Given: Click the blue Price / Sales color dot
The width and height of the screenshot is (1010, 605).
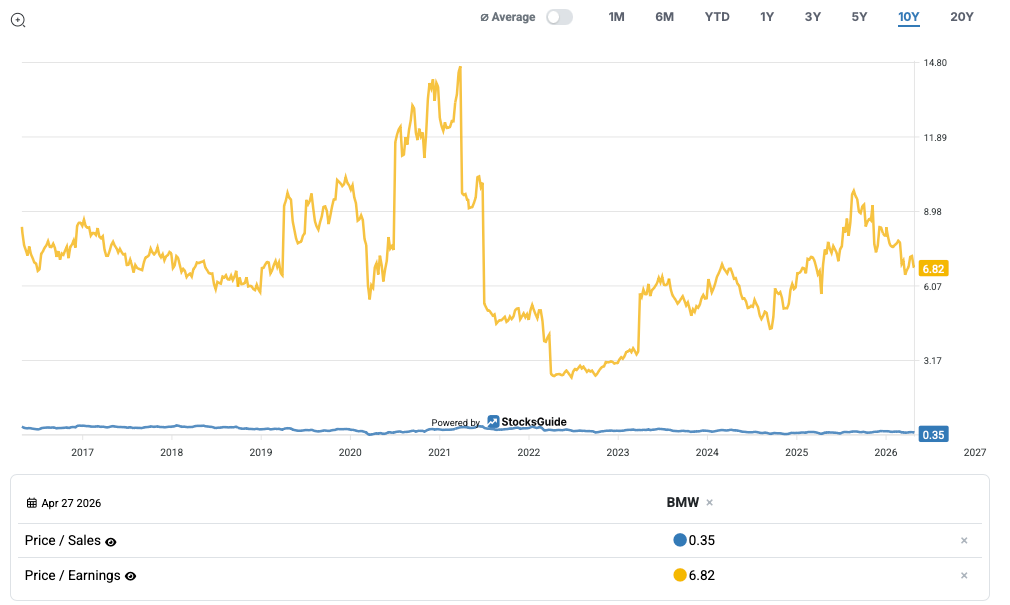Looking at the screenshot, I should [x=680, y=541].
